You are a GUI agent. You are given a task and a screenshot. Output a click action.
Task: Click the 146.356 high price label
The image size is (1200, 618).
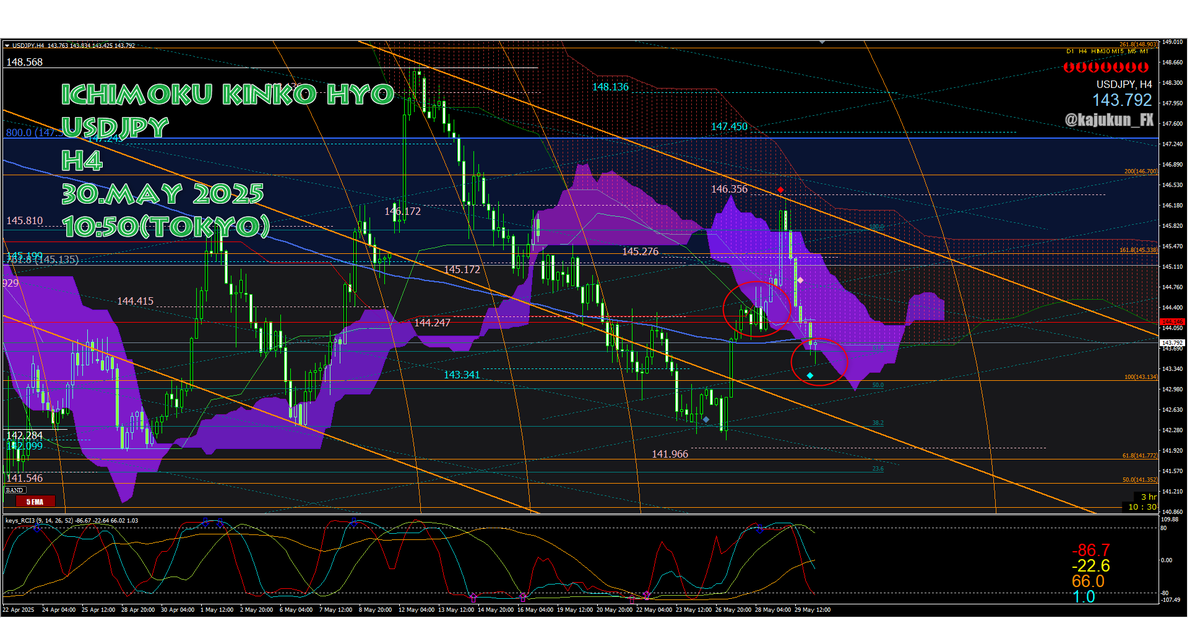click(729, 189)
